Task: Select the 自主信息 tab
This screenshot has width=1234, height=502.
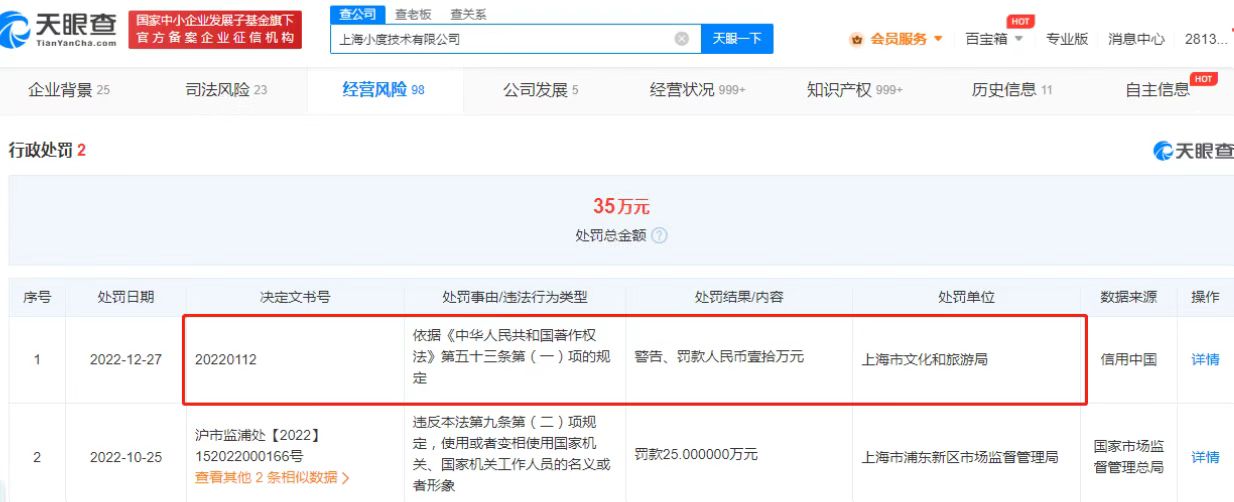Action: coord(1158,90)
